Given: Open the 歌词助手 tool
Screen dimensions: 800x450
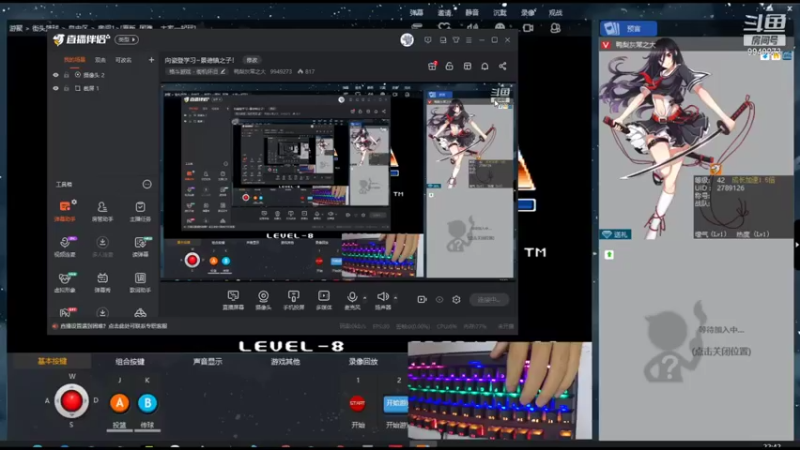Looking at the screenshot, I should pyautogui.click(x=140, y=282).
